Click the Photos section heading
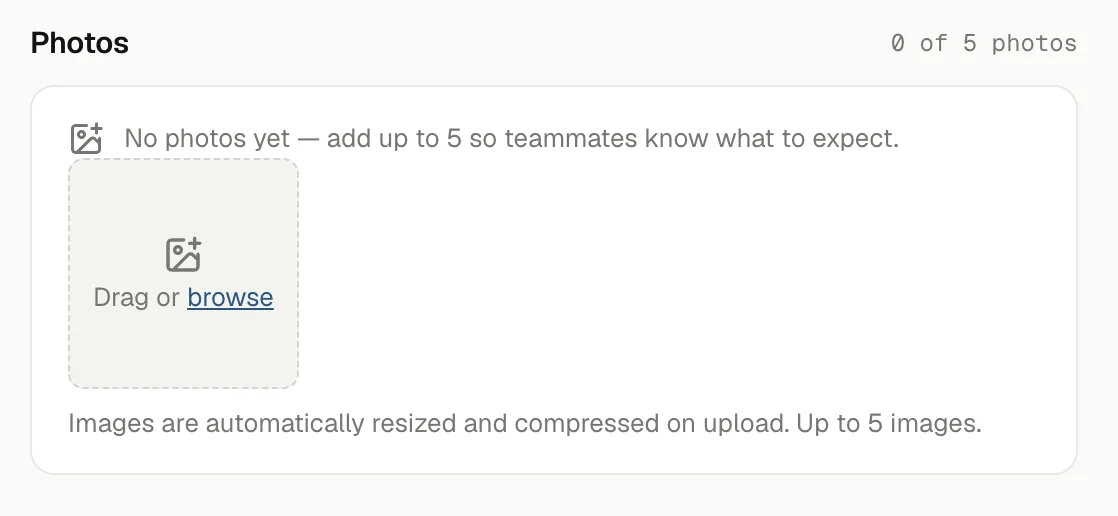This screenshot has height=516, width=1118. click(x=80, y=43)
